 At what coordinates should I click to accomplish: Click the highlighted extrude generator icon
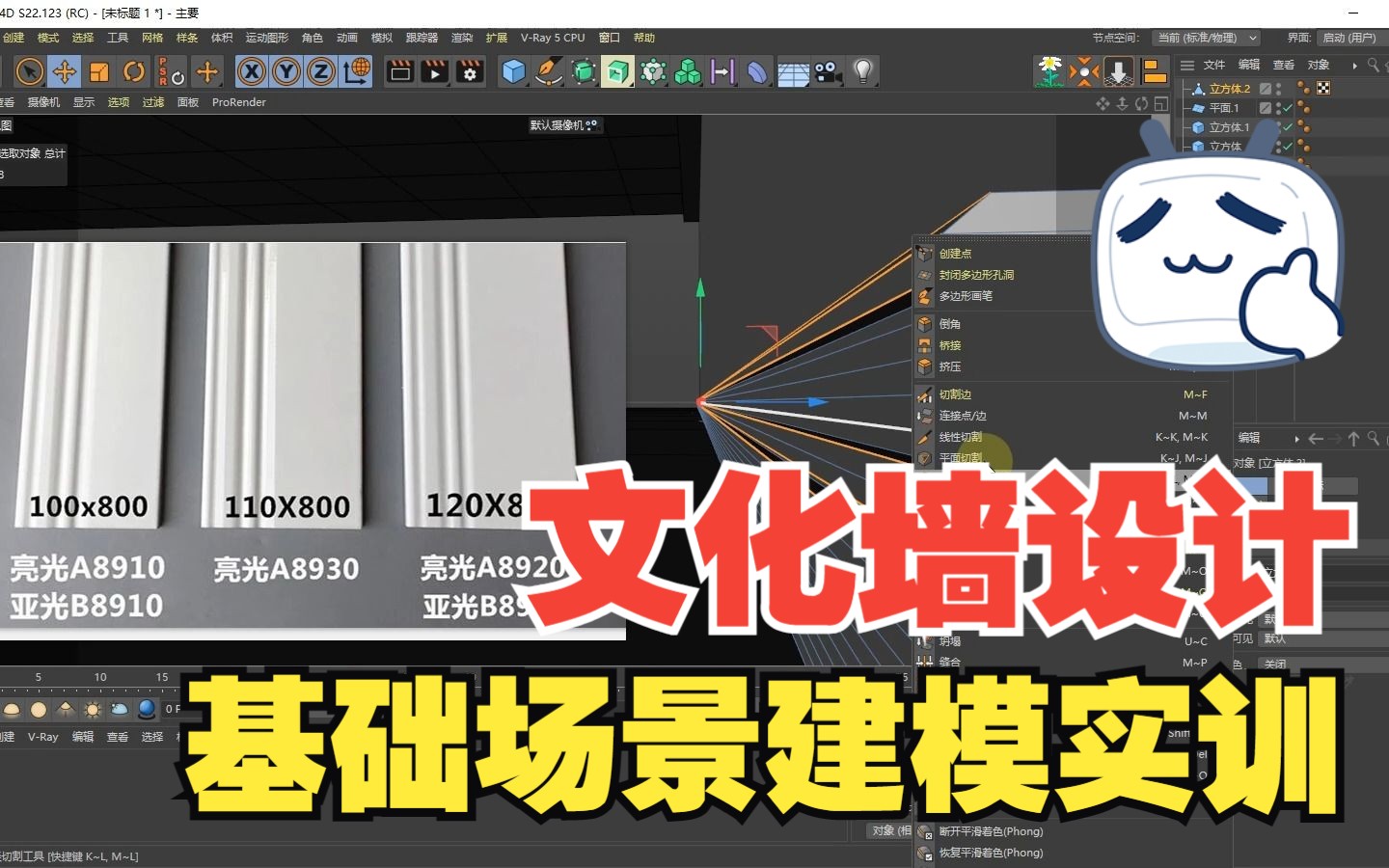(617, 71)
